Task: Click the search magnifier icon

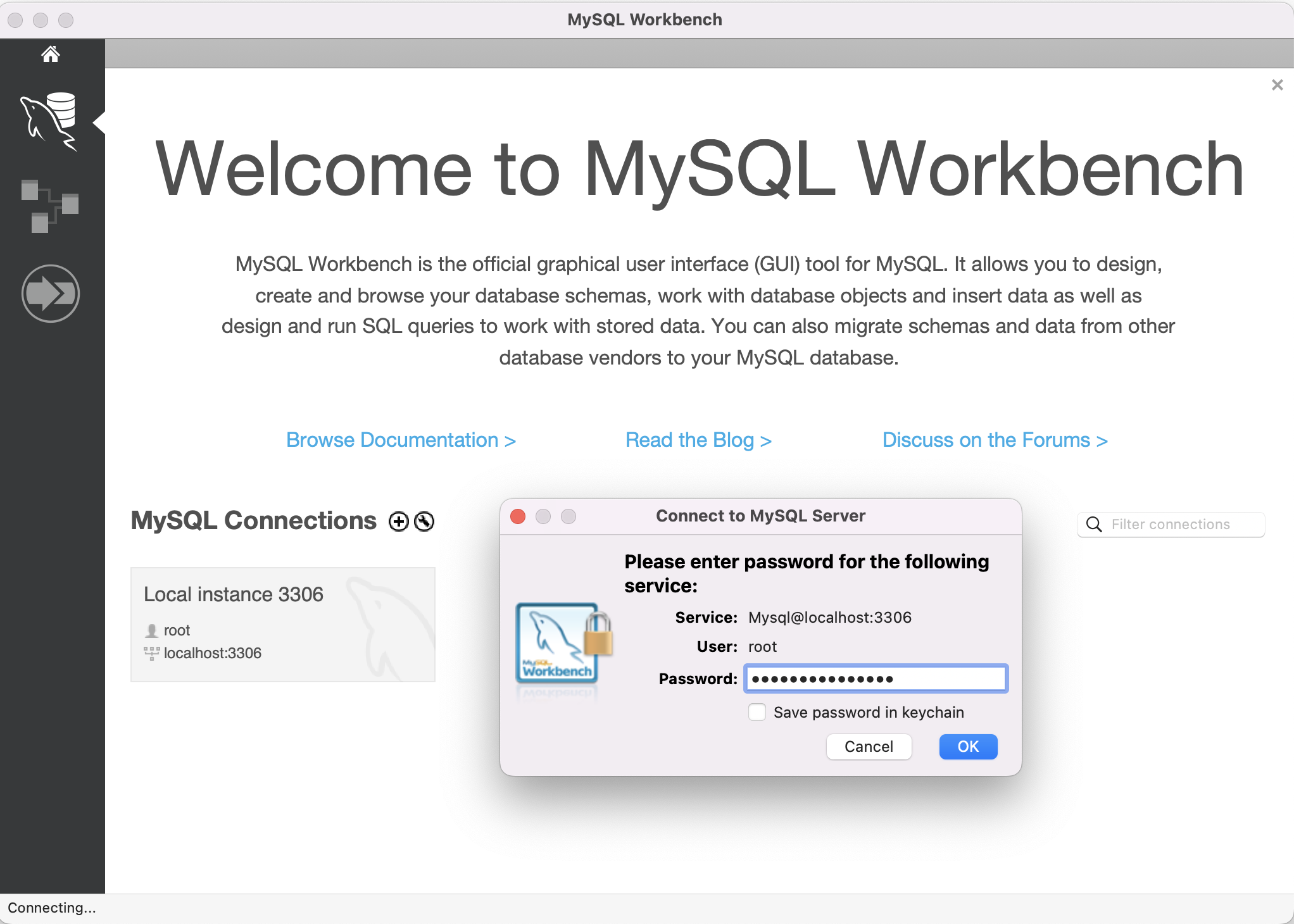Action: click(x=1094, y=525)
